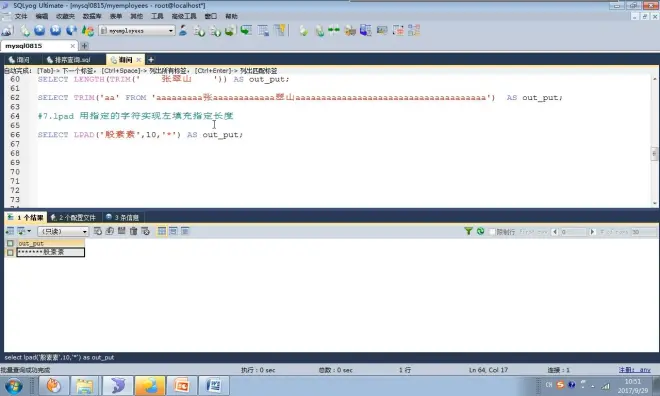Click the new query editor toolbar icon
The height and width of the screenshot is (396, 660).
click(25, 30)
